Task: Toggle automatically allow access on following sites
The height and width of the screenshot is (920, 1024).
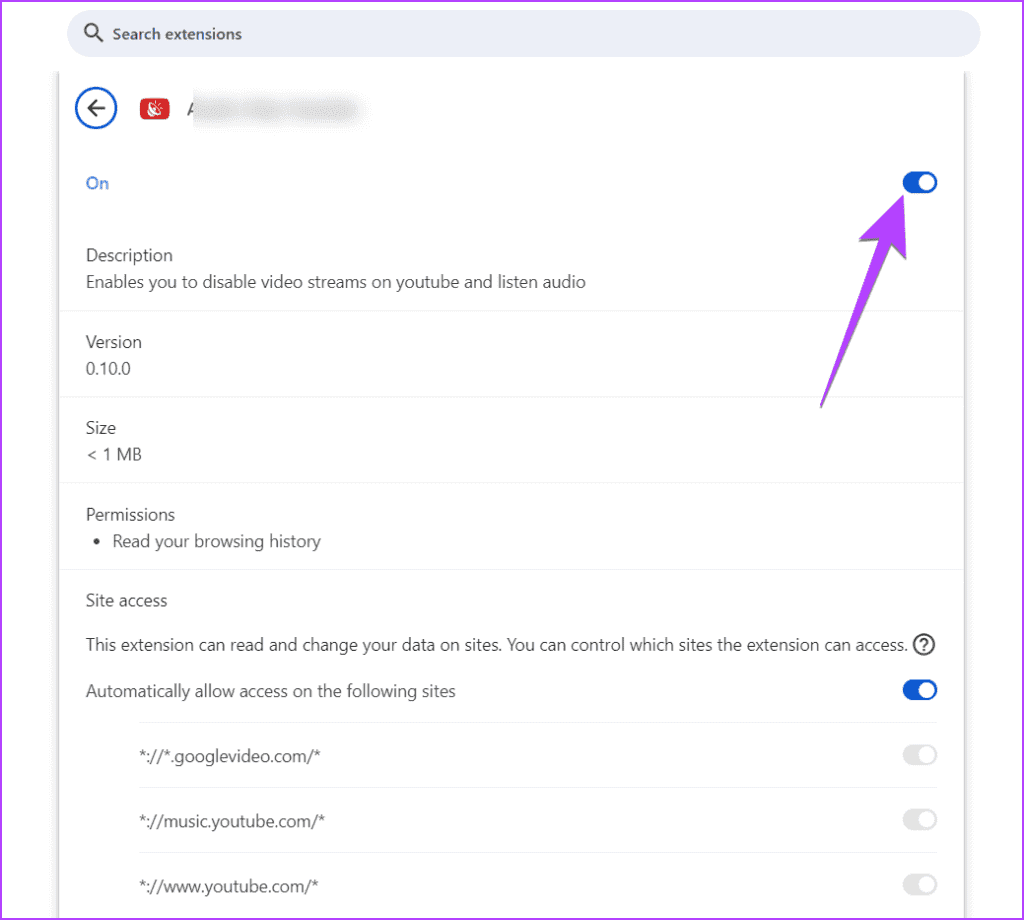Action: (920, 690)
